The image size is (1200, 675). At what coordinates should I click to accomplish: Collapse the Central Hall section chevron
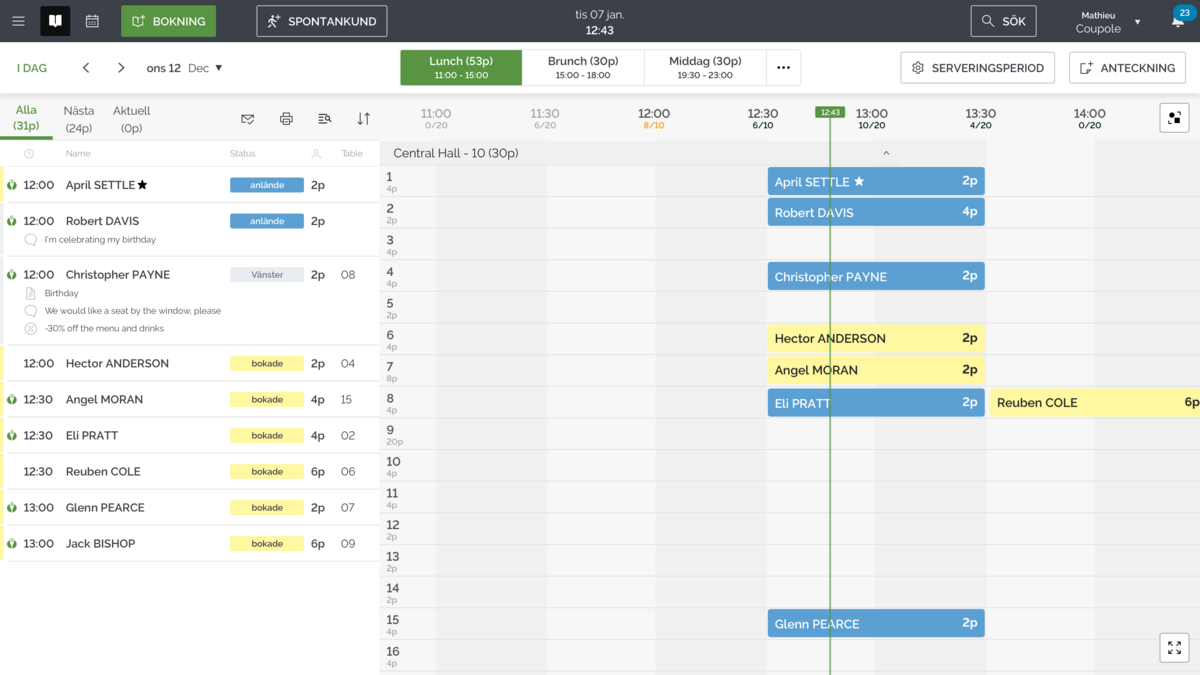click(x=886, y=153)
